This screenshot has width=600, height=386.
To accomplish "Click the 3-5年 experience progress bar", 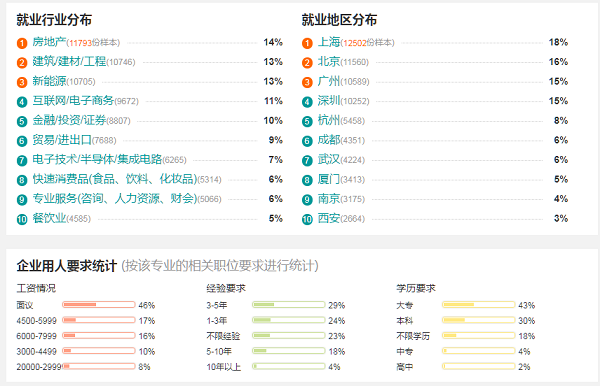I will (289, 305).
